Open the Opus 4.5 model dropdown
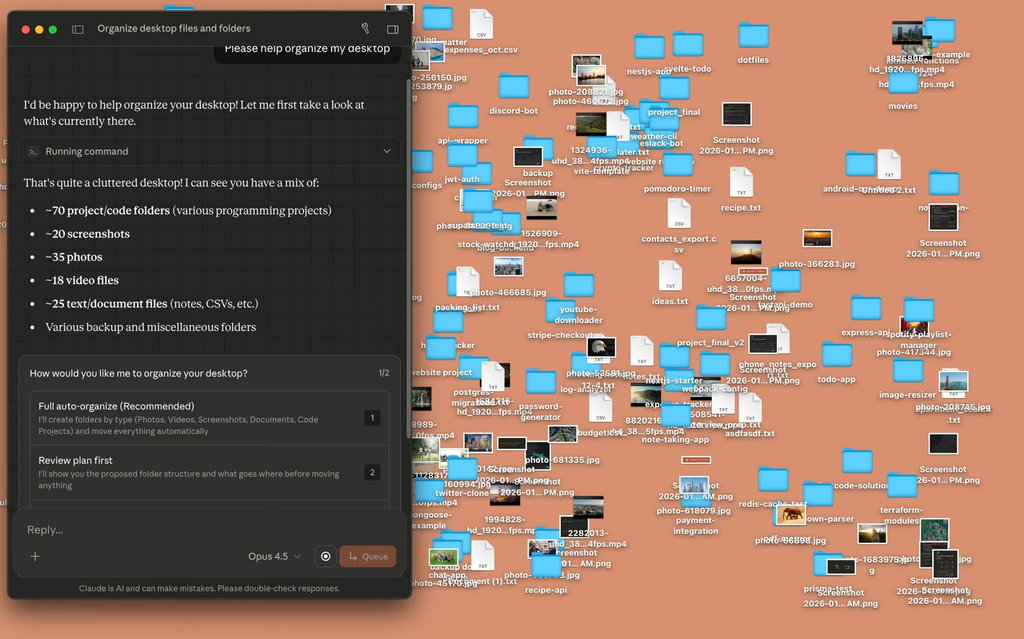This screenshot has width=1024, height=639. pos(273,556)
